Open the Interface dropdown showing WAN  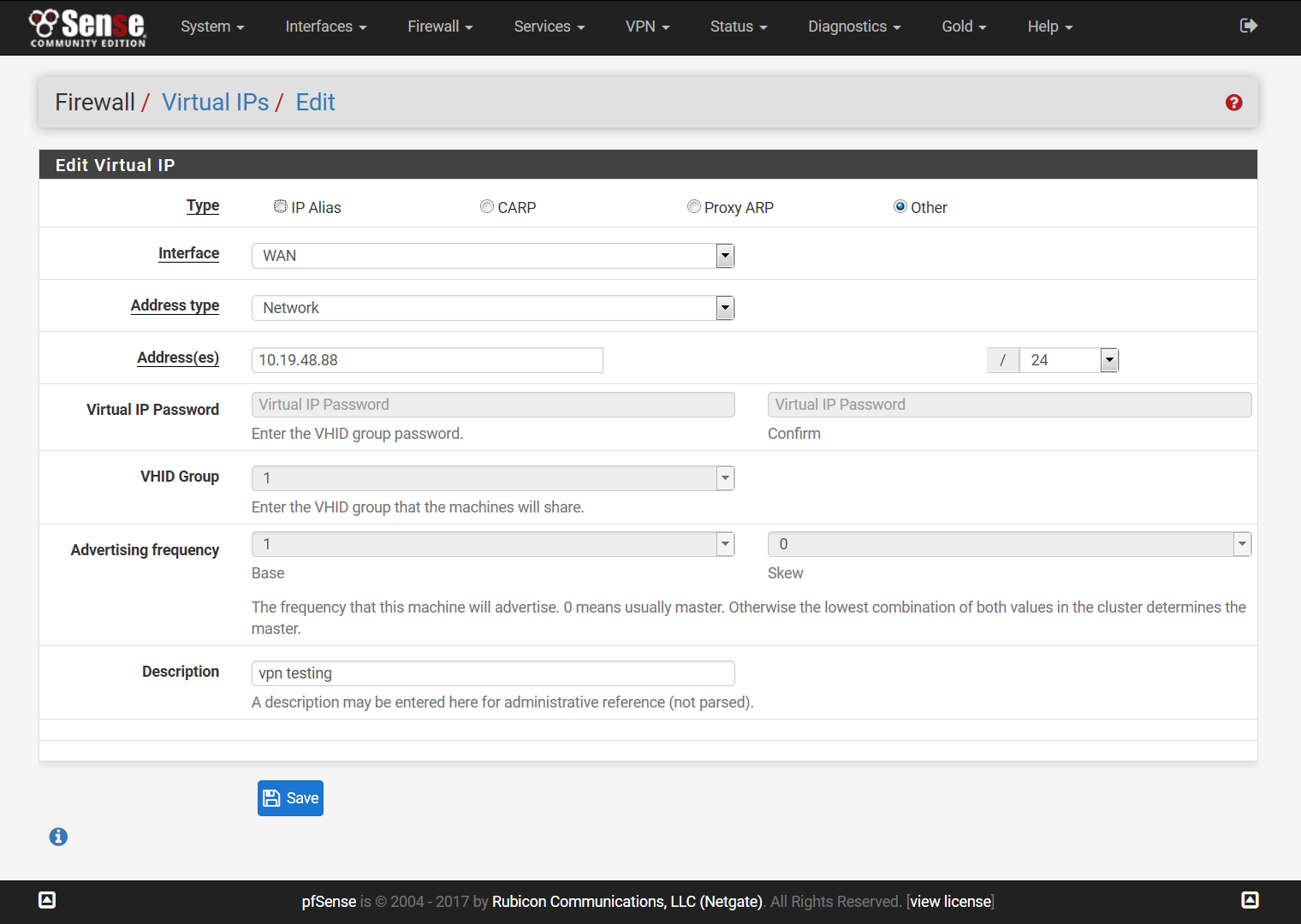[725, 255]
